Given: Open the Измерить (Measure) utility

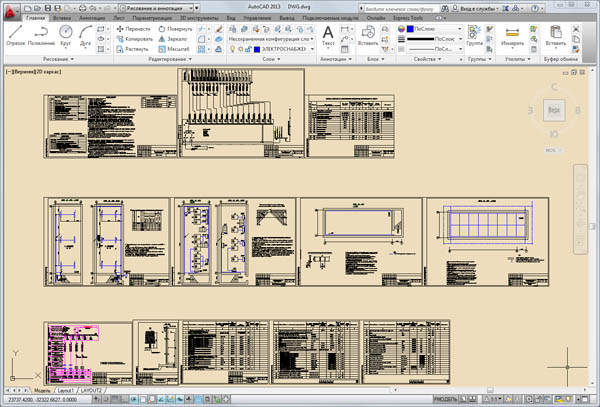Looking at the screenshot, I should [513, 35].
